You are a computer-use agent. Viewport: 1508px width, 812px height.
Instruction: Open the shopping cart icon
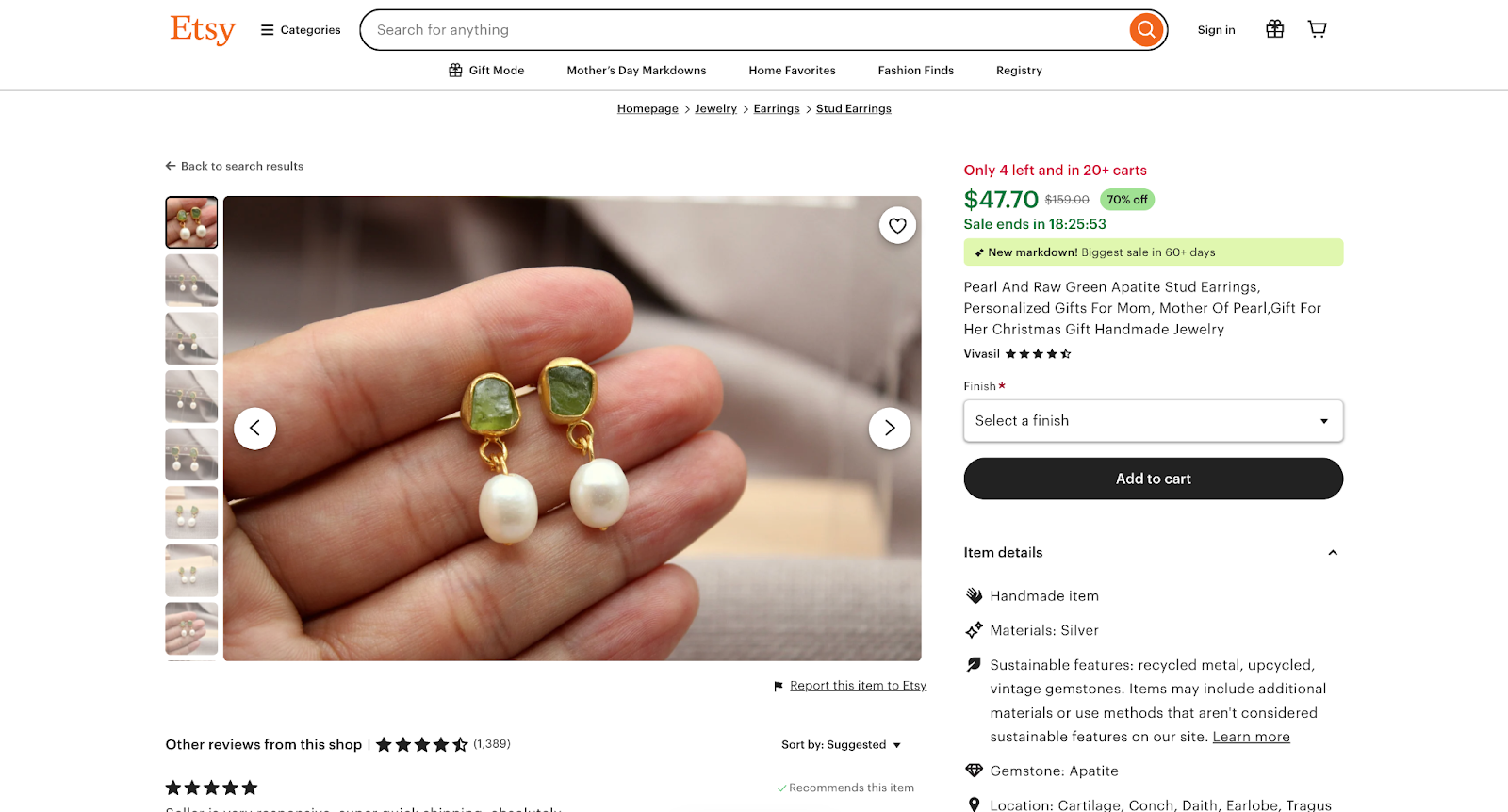click(1317, 28)
